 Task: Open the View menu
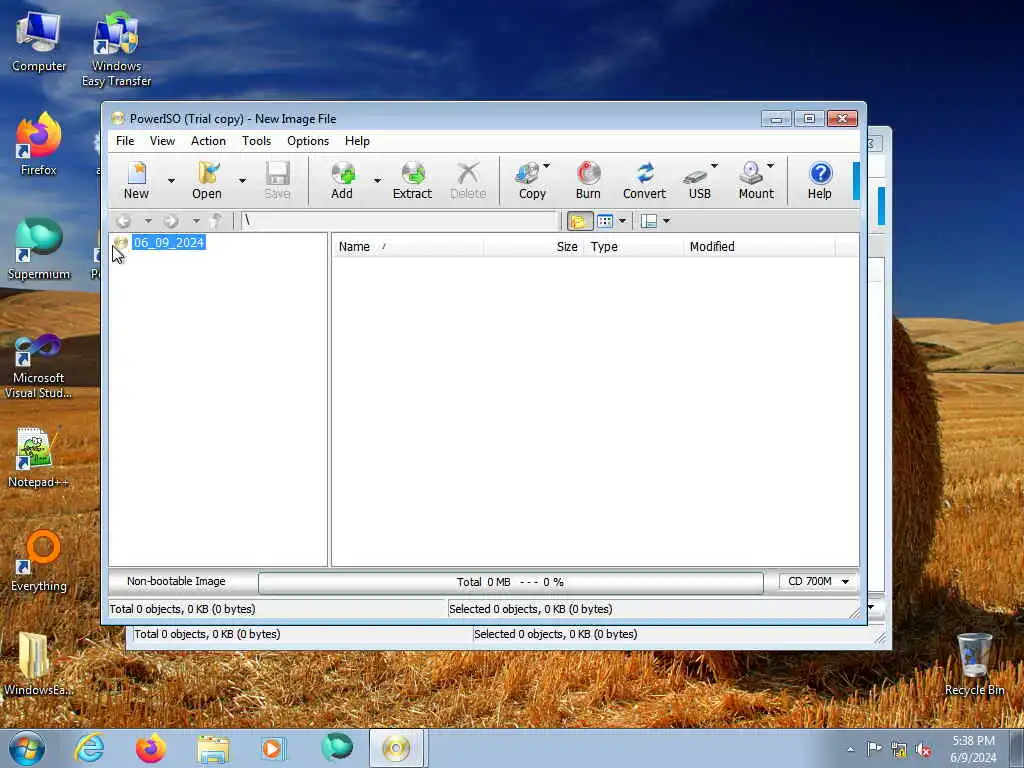pyautogui.click(x=162, y=141)
